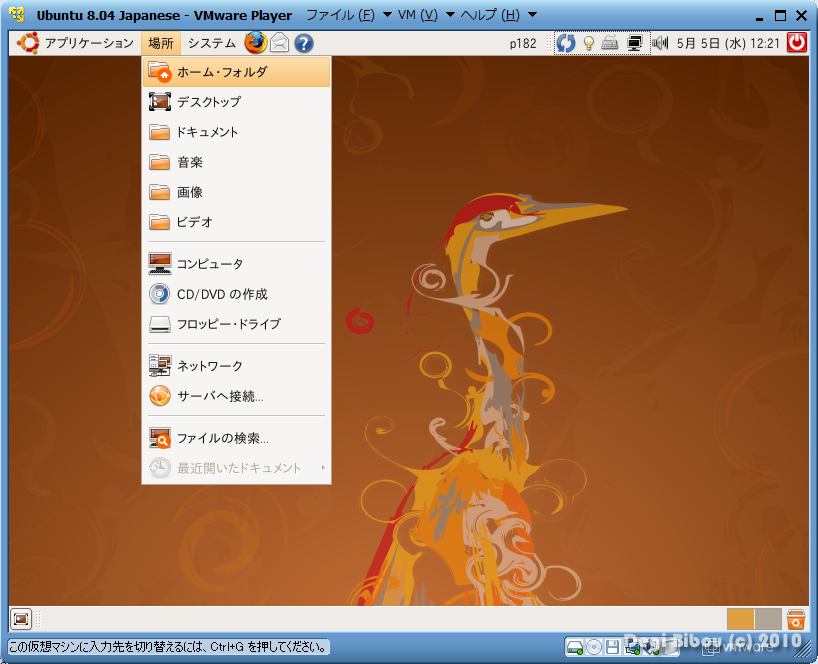Click the globe icon beside サーバへ接続
Screen dimensions: 818x664
pyautogui.click(x=160, y=396)
